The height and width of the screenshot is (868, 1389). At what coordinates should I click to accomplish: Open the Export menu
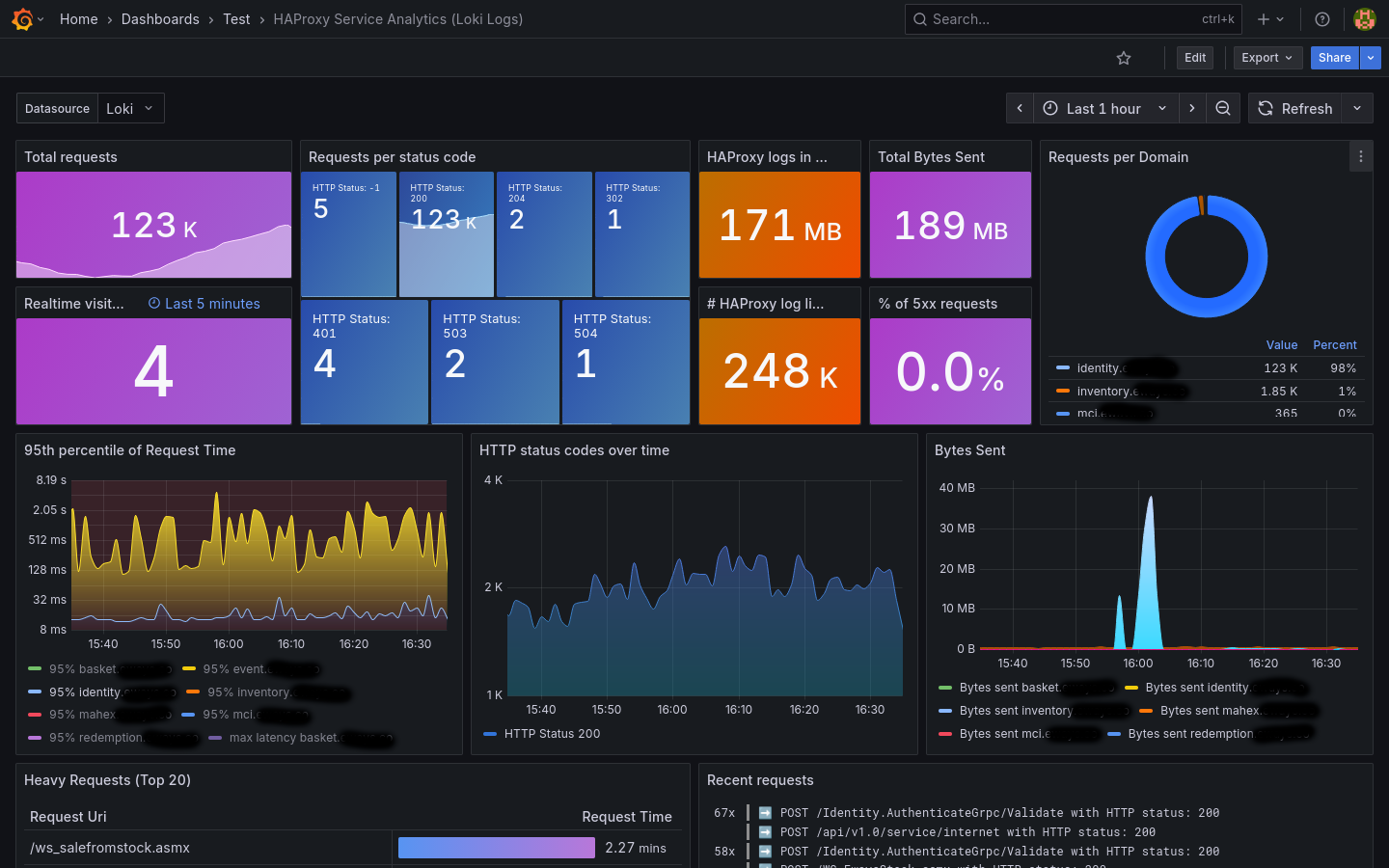click(x=1267, y=58)
